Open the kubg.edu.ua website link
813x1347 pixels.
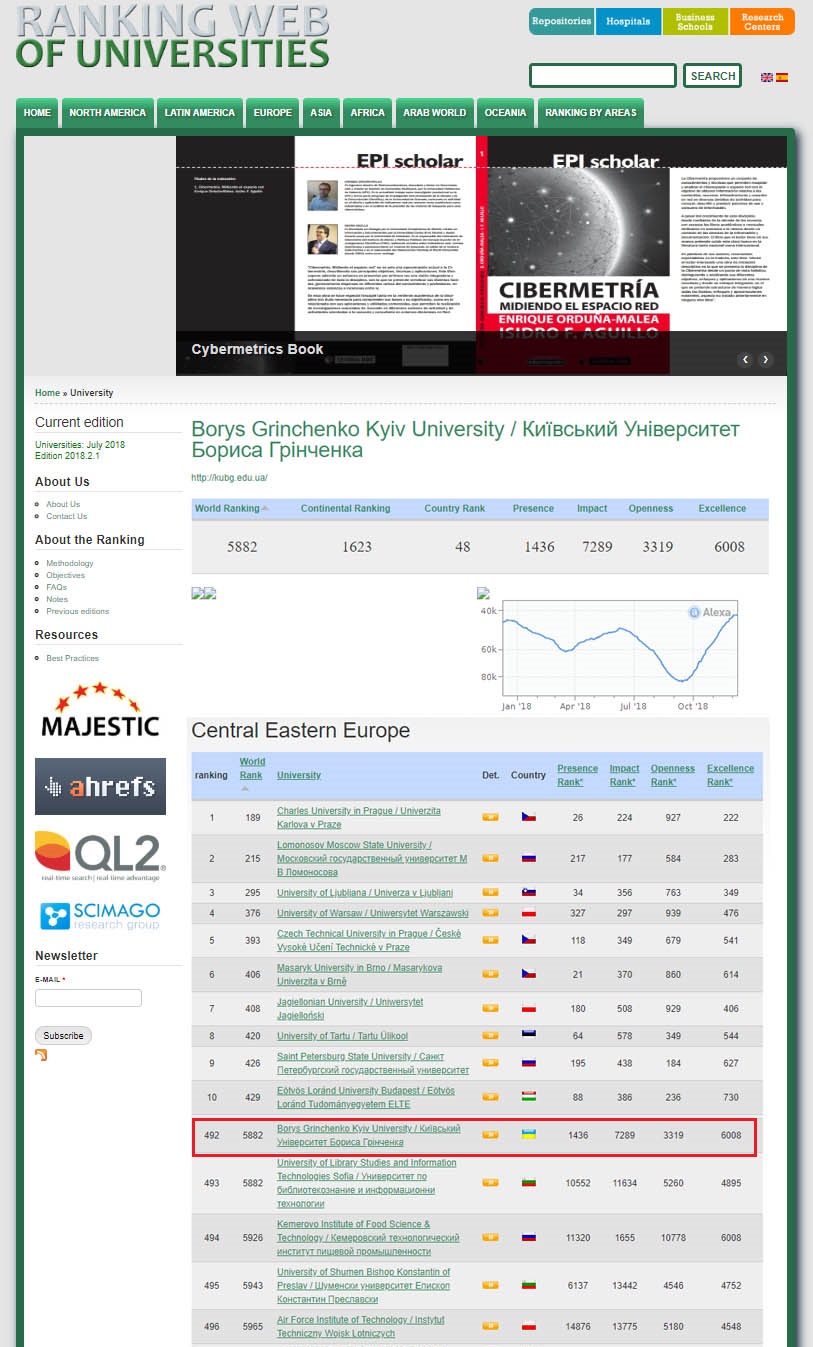coord(229,478)
